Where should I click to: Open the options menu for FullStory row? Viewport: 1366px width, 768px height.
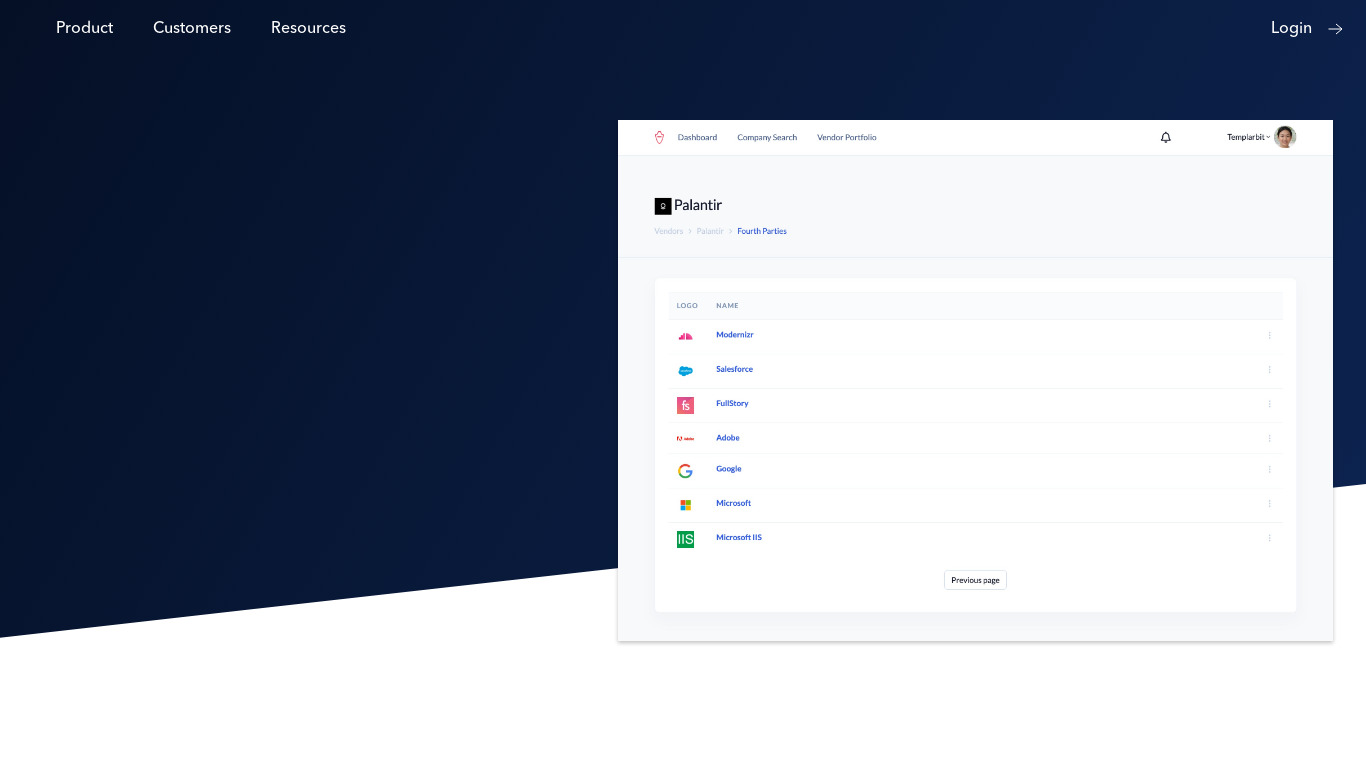1270,404
